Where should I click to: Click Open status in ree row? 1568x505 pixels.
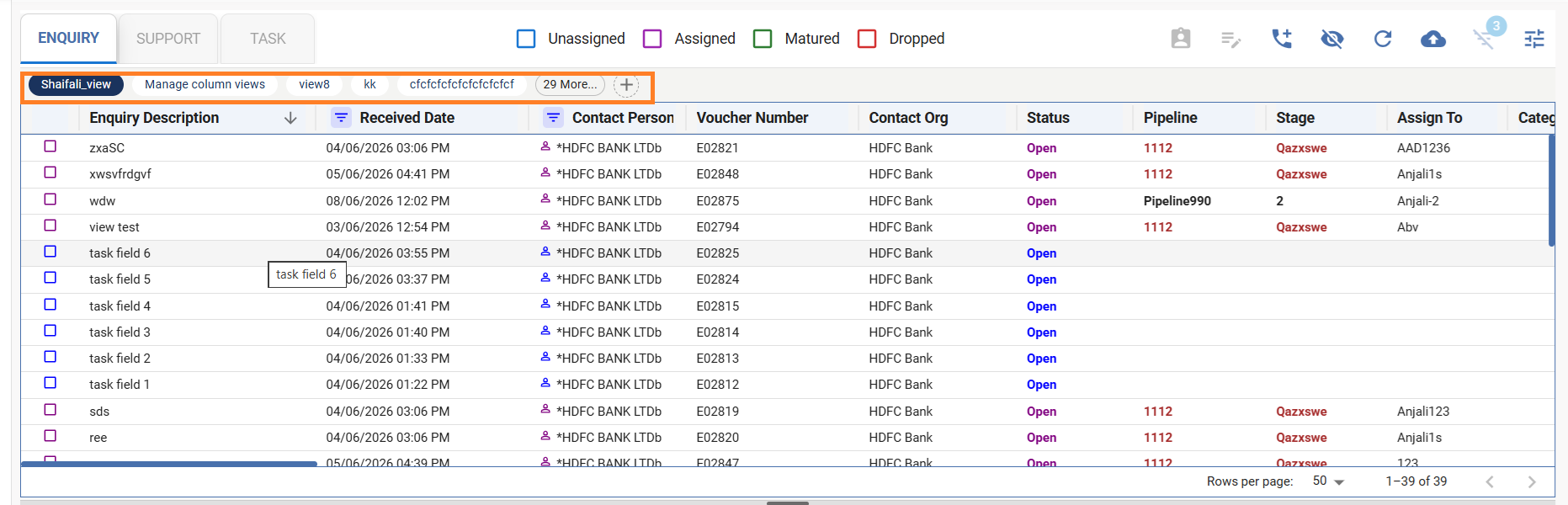(1041, 438)
